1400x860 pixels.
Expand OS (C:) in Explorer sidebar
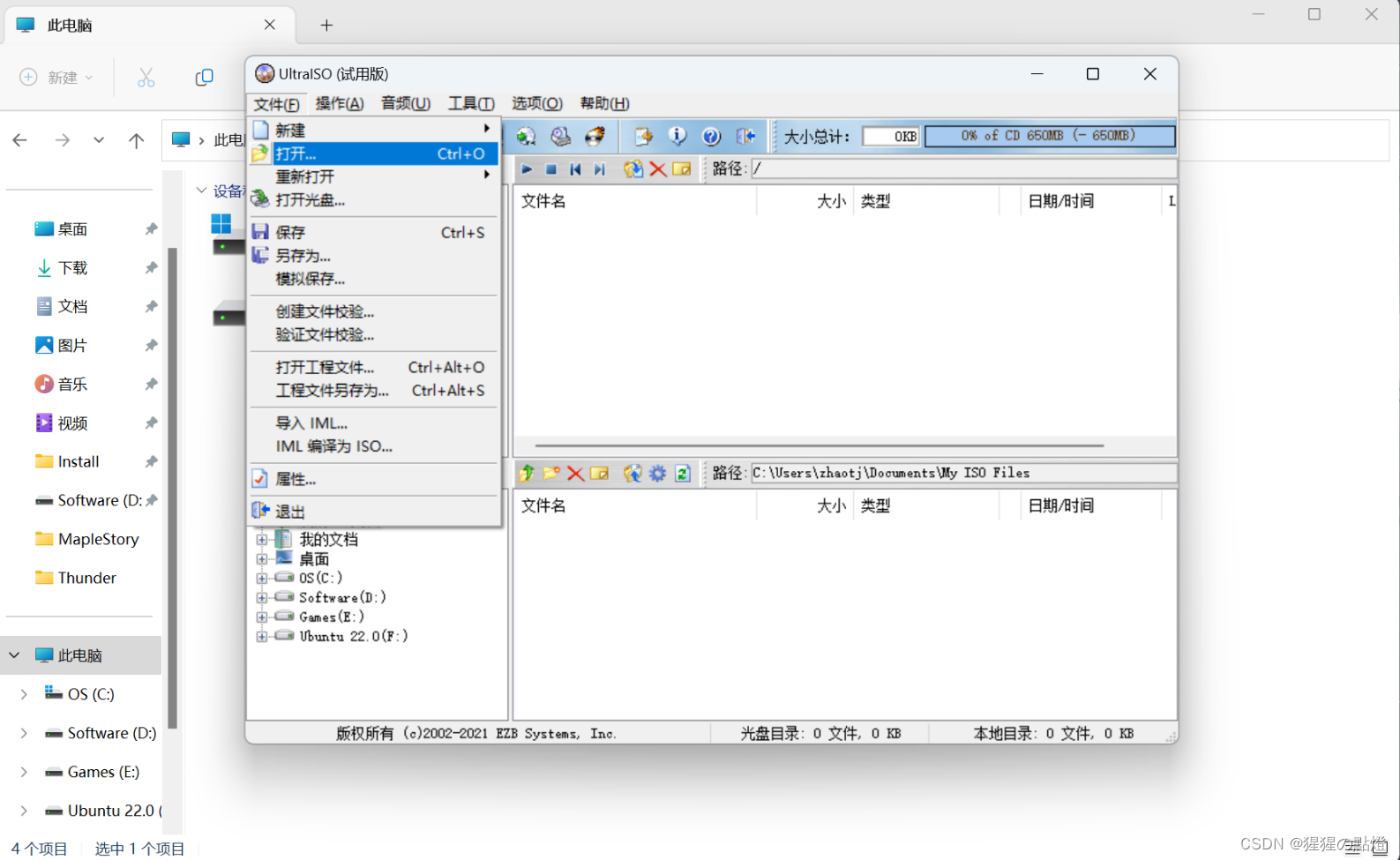coord(24,694)
